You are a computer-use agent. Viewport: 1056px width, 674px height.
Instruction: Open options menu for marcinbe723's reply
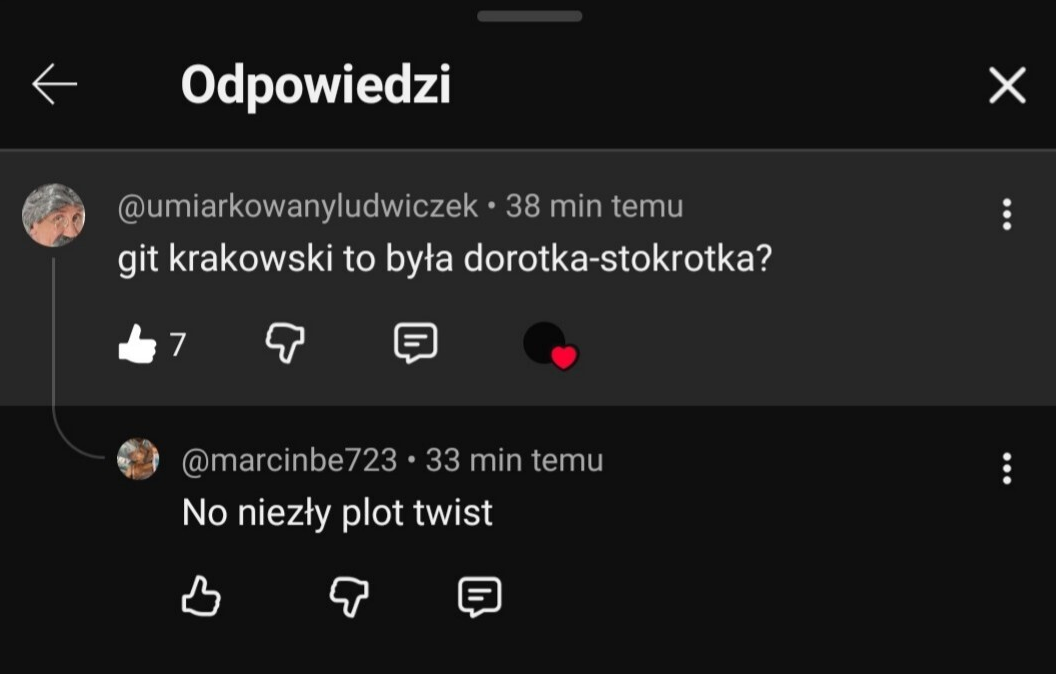(1006, 468)
